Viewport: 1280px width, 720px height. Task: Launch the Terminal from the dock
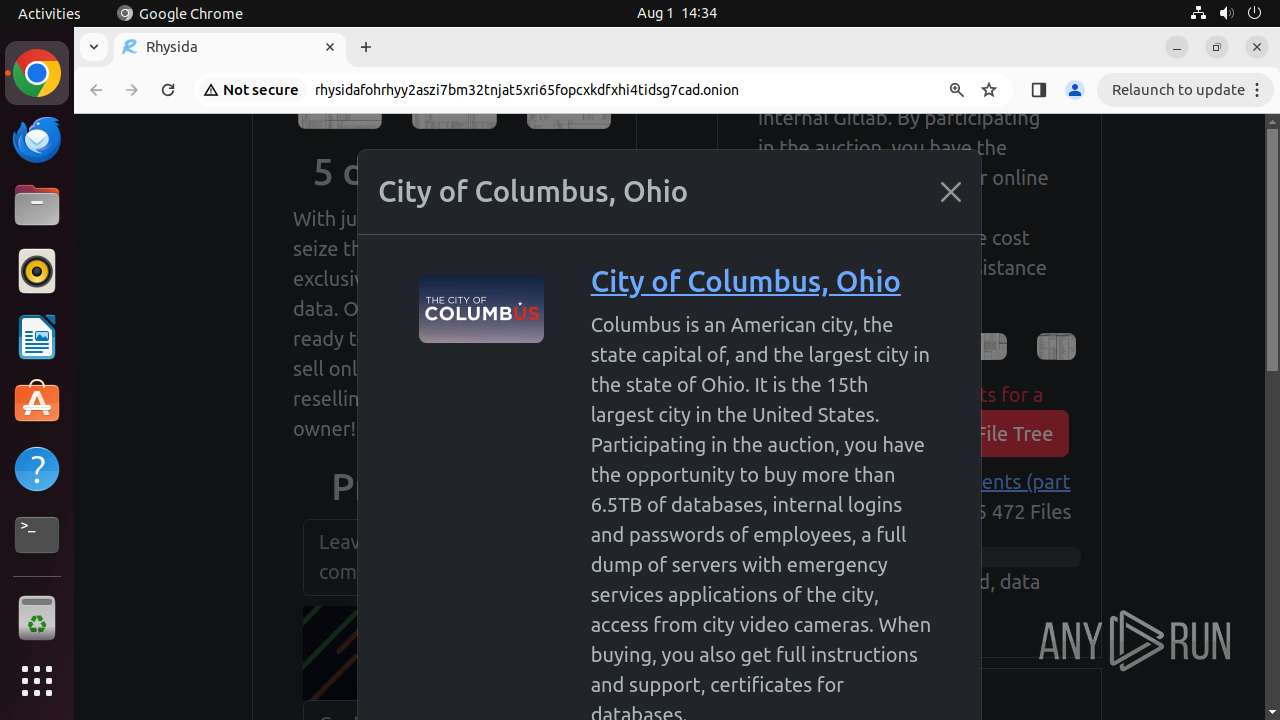click(x=37, y=535)
